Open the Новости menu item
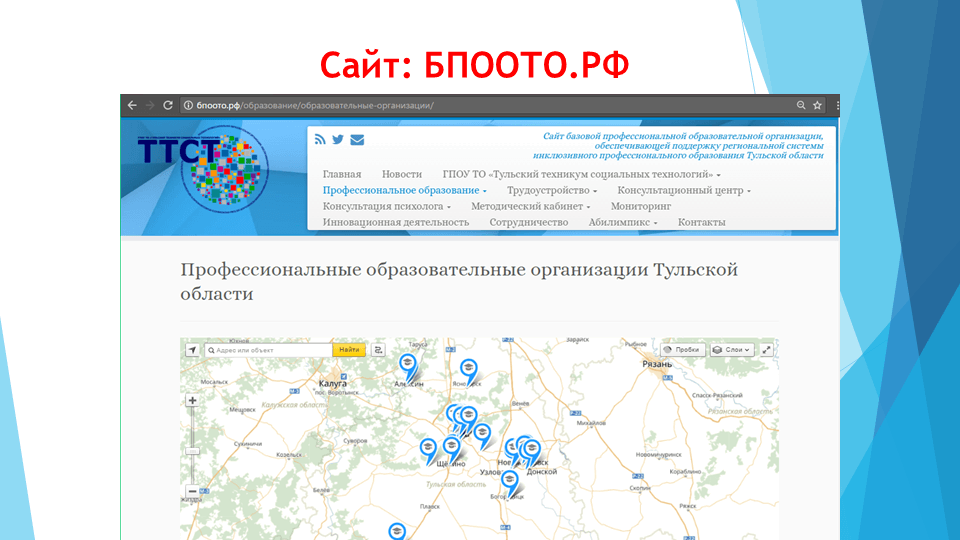The width and height of the screenshot is (960, 540). [x=402, y=174]
